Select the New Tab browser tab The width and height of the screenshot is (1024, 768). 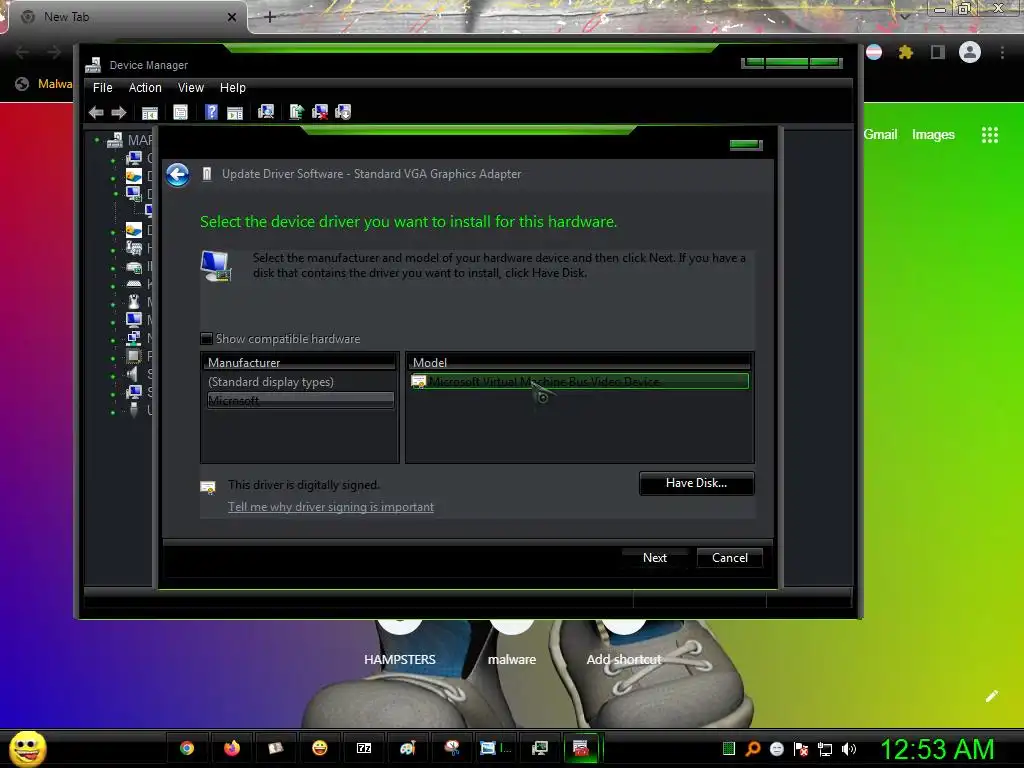tap(127, 17)
